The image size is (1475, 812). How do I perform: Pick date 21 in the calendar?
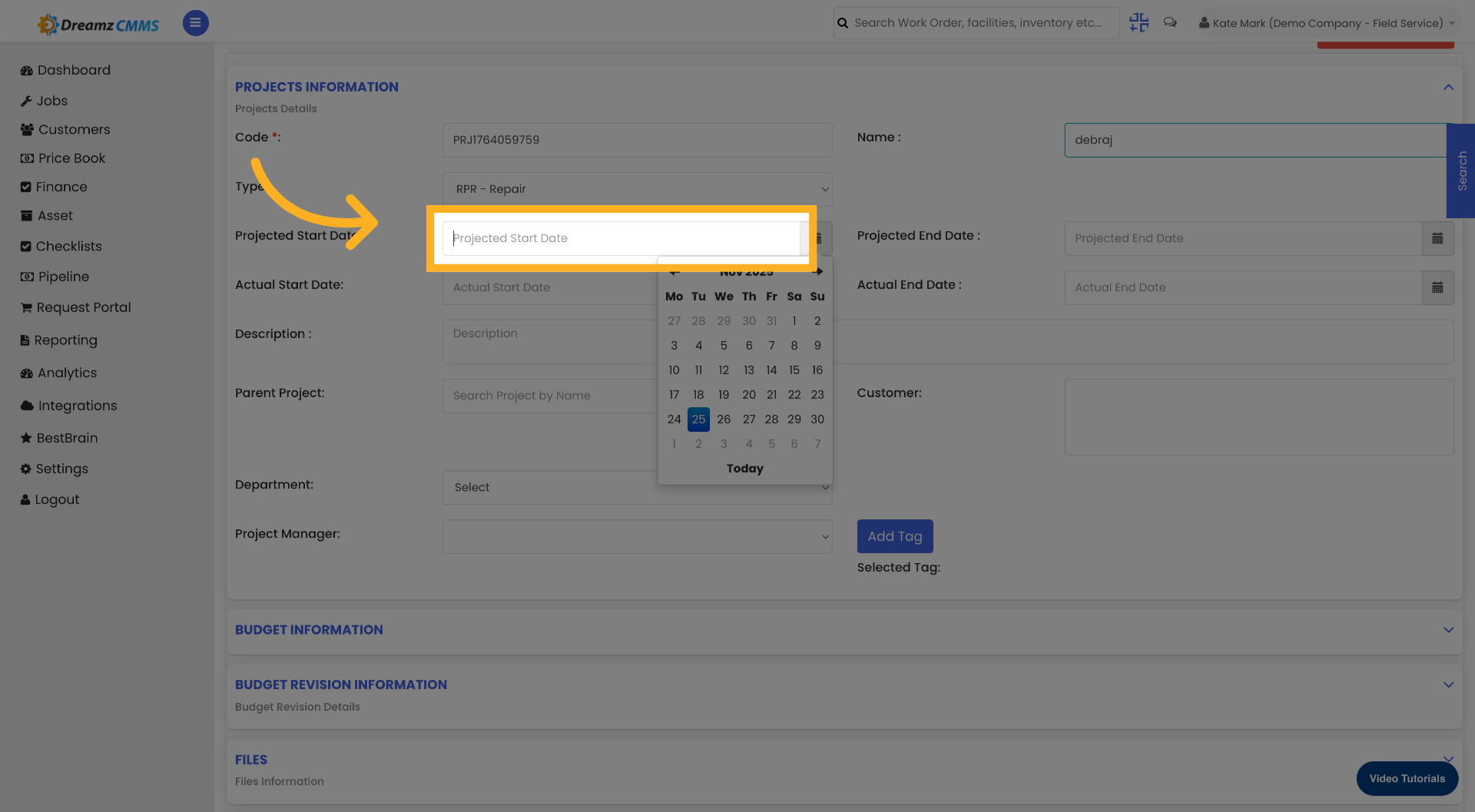pyautogui.click(x=771, y=395)
